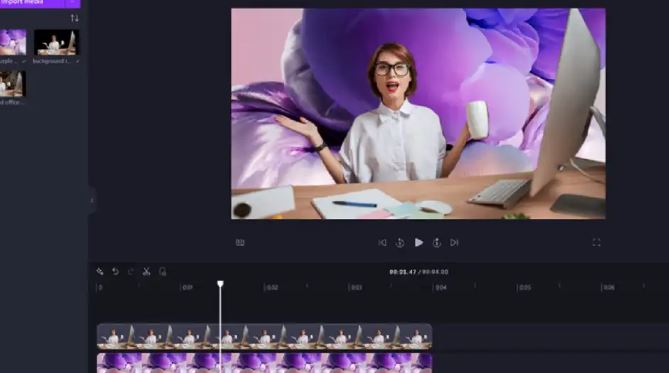Viewport: 669px width, 373px height.
Task: Select the woman video clip on the timeline
Action: click(265, 336)
